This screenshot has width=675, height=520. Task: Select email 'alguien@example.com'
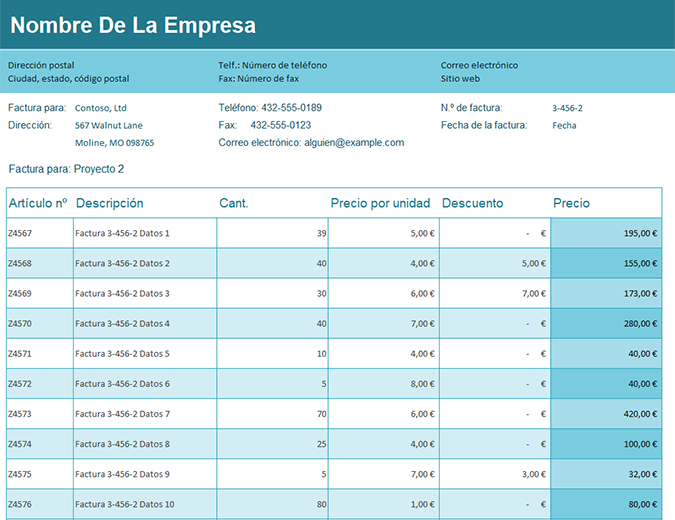pos(354,142)
